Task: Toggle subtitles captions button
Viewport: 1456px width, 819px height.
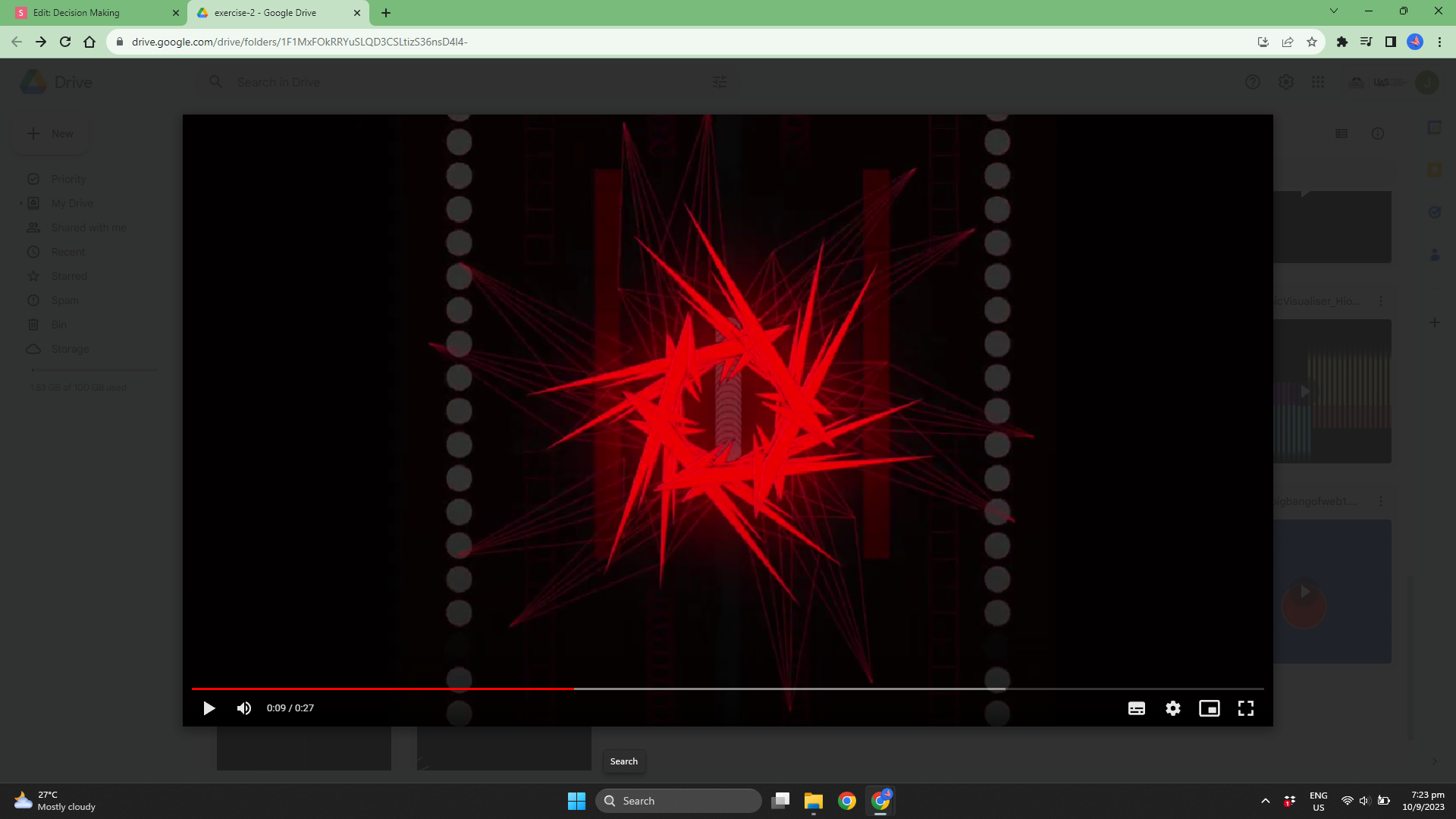Action: pos(1136,708)
